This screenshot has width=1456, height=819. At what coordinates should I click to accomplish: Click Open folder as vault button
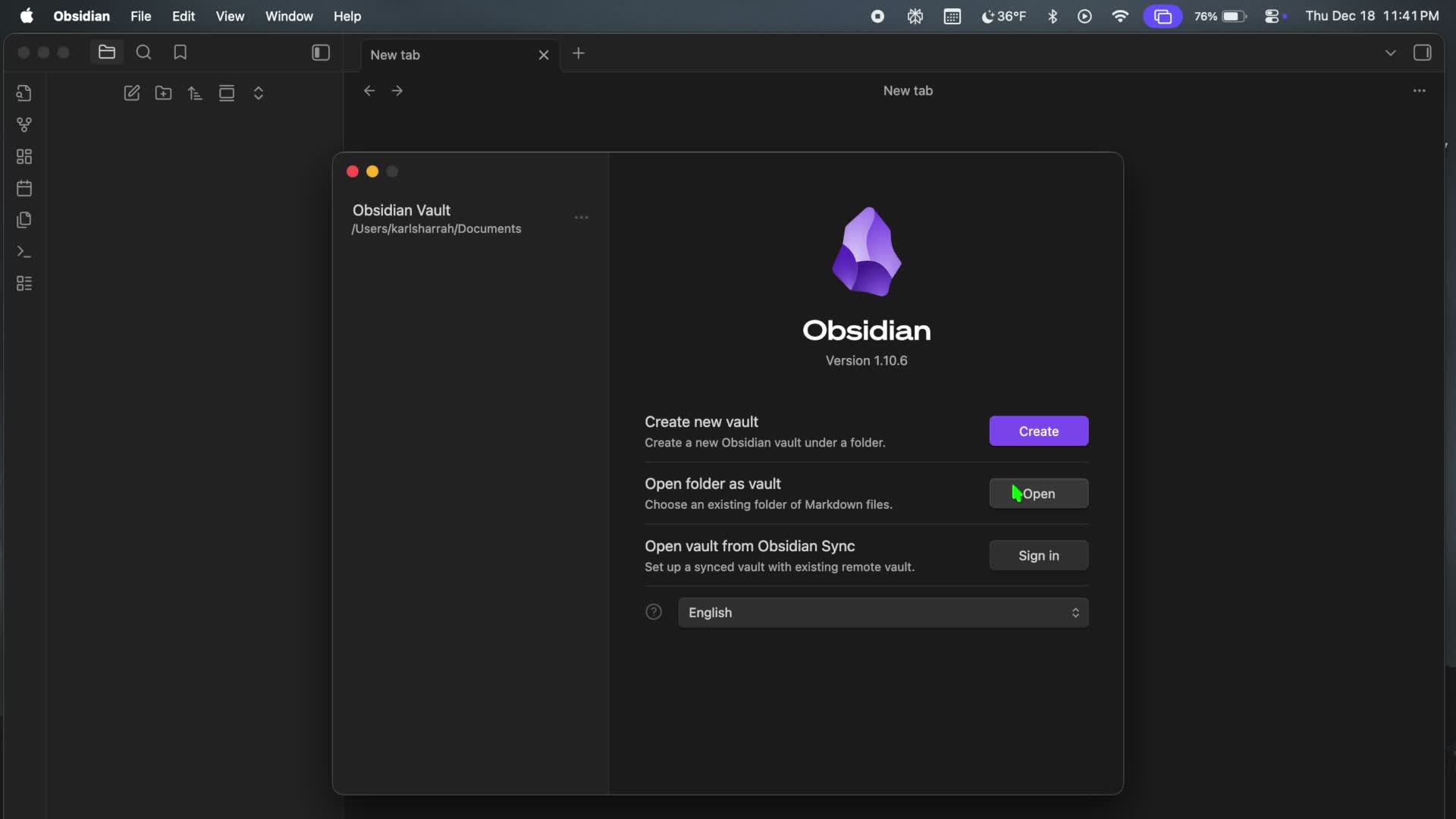1039,493
